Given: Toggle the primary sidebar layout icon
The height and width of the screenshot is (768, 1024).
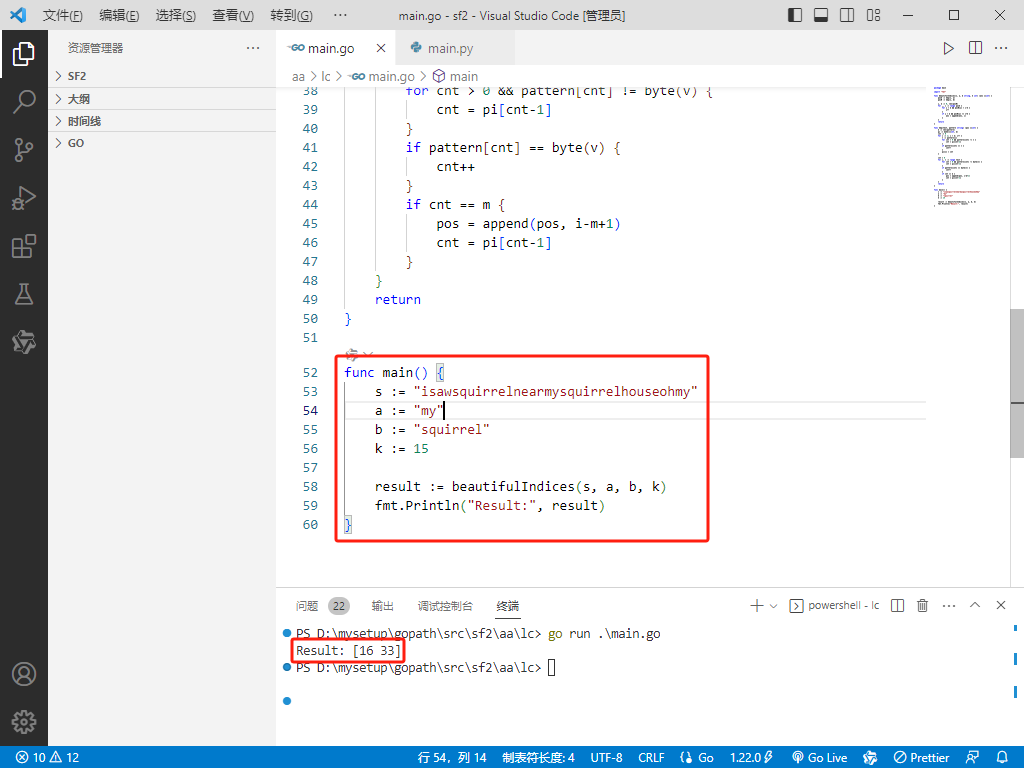Looking at the screenshot, I should click(x=795, y=15).
